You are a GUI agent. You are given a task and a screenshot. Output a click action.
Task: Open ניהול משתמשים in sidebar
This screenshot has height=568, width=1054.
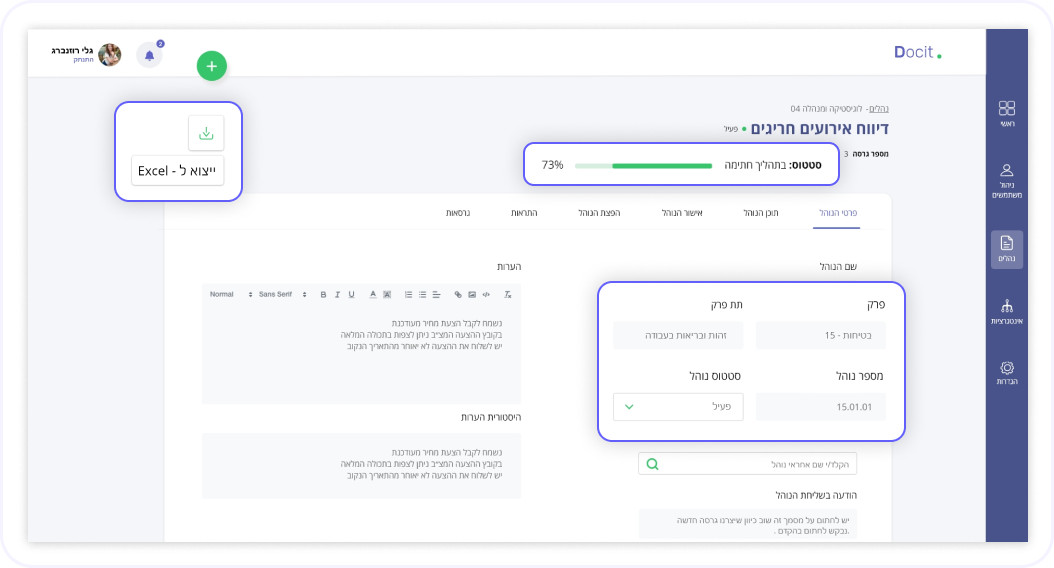pos(1006,180)
